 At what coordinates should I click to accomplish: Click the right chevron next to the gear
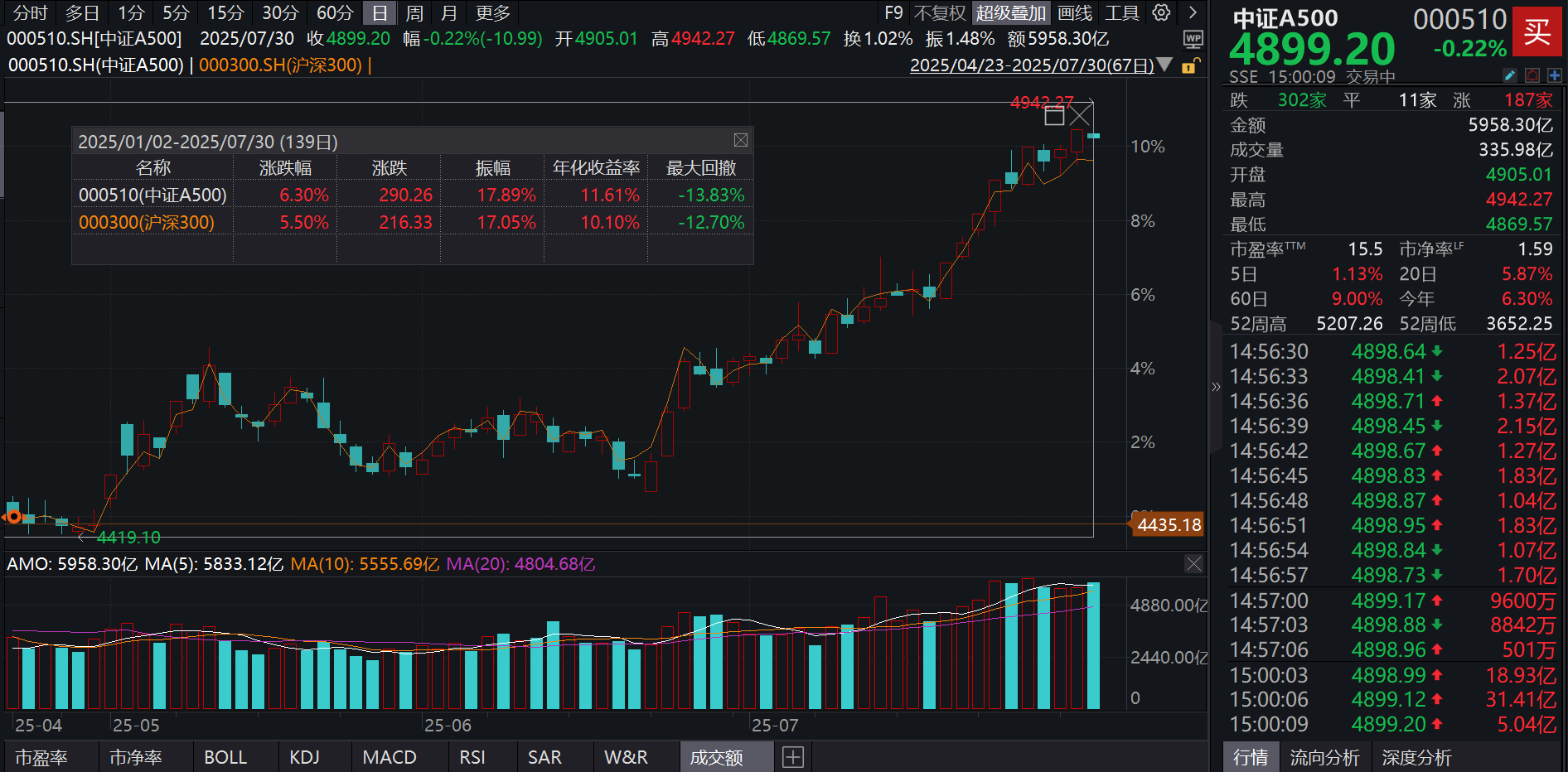(1193, 13)
